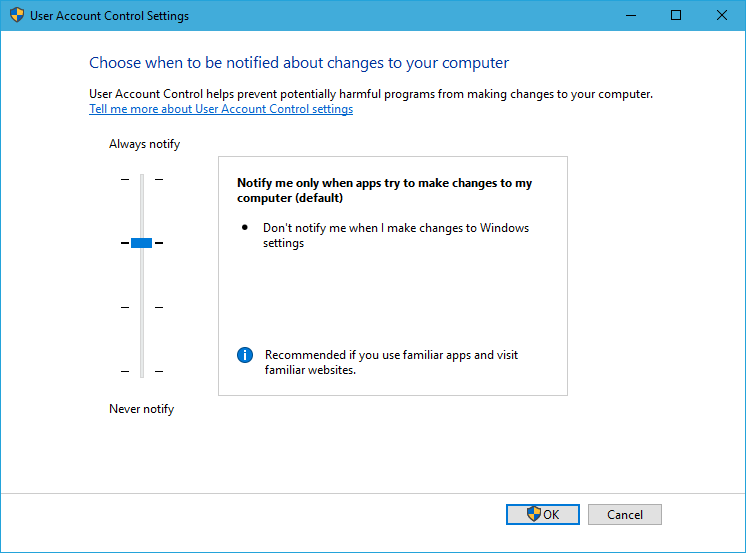Click the User Account Control Settings title text
The height and width of the screenshot is (553, 746).
tap(109, 16)
